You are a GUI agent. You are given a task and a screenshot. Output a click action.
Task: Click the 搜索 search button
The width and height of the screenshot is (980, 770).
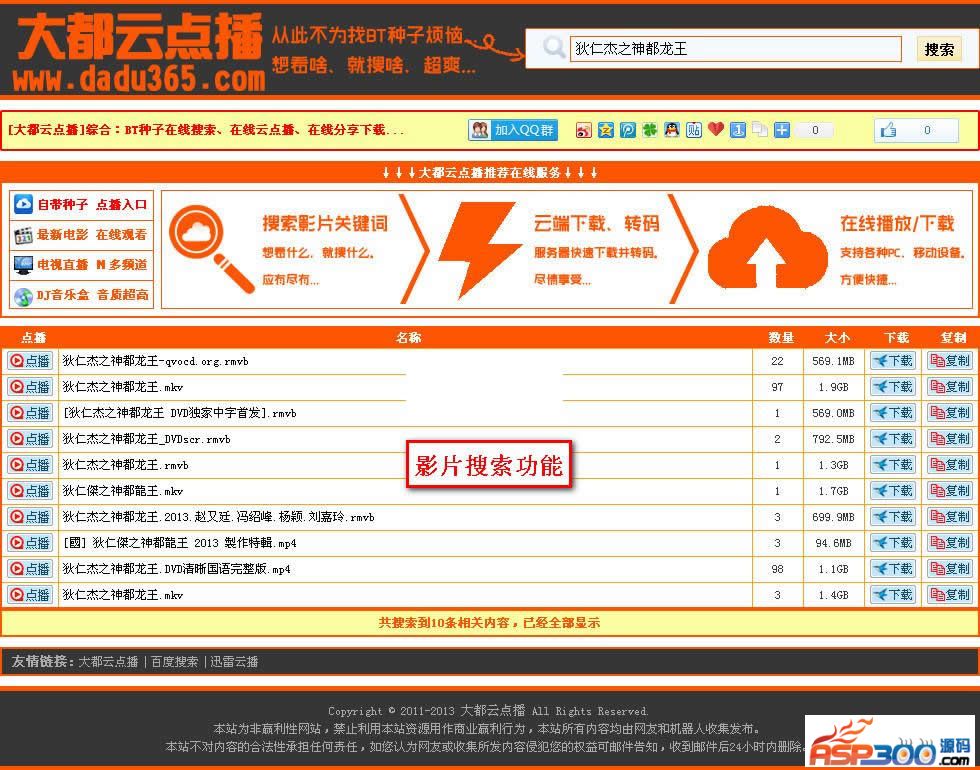point(939,49)
